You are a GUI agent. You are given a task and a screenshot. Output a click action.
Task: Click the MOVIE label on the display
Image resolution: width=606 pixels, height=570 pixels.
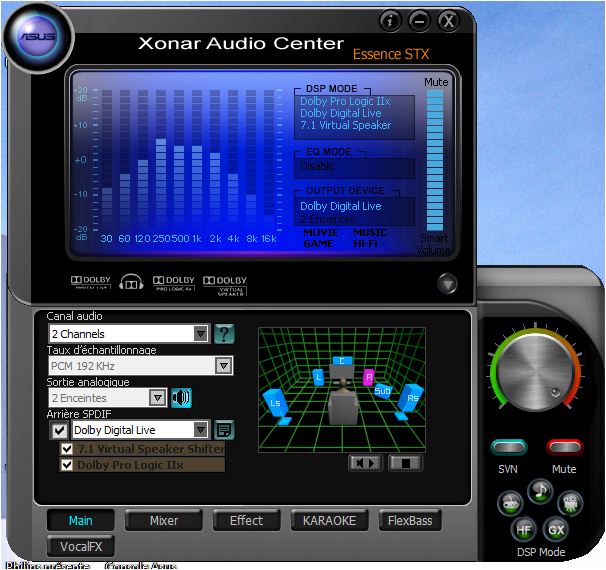(321, 233)
